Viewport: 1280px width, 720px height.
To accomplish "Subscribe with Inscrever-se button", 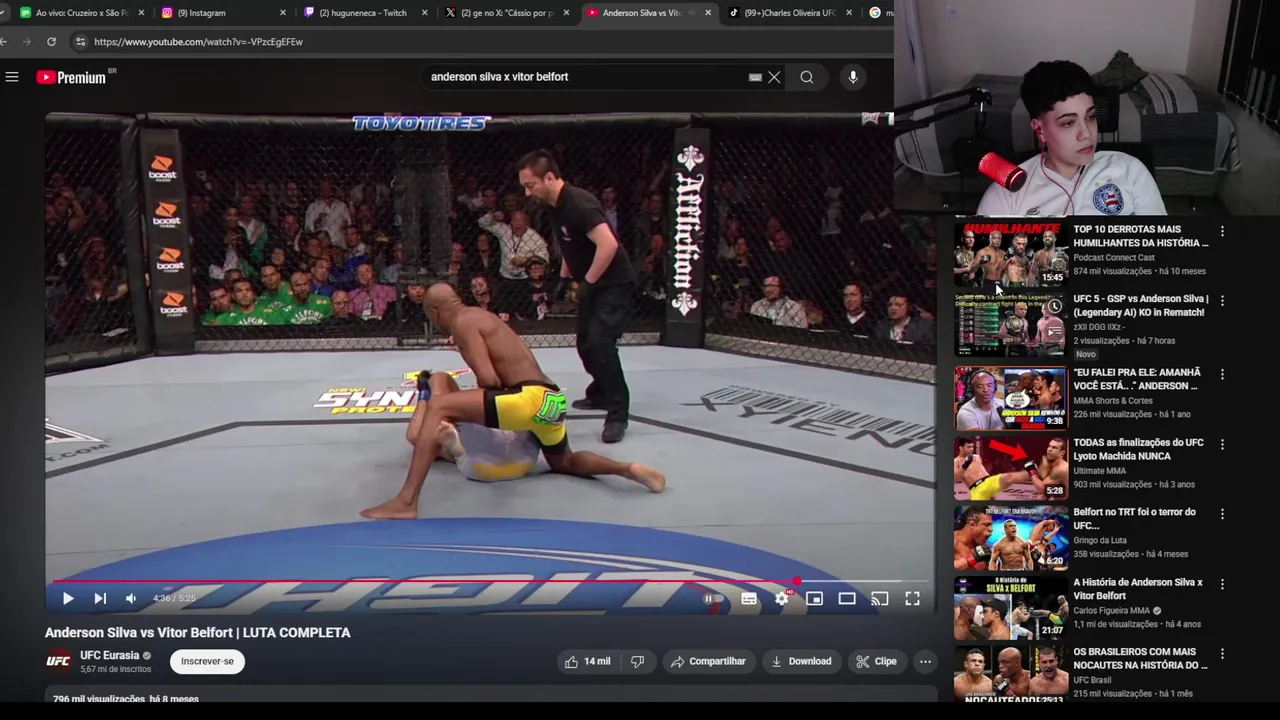I will coord(207,661).
